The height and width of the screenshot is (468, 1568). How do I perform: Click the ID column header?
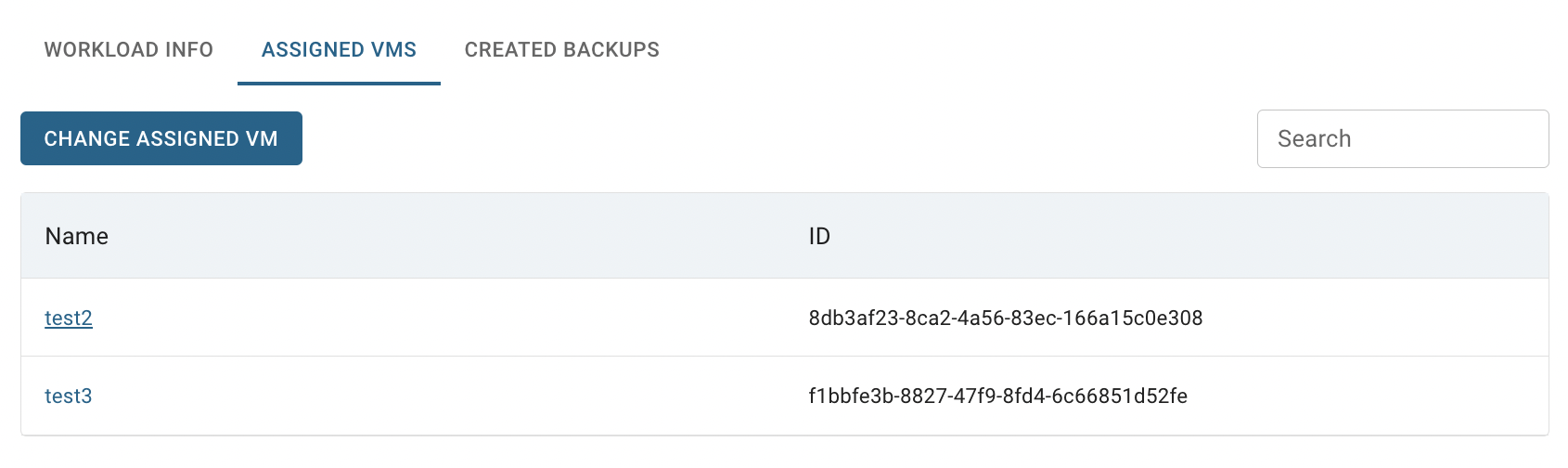[819, 236]
